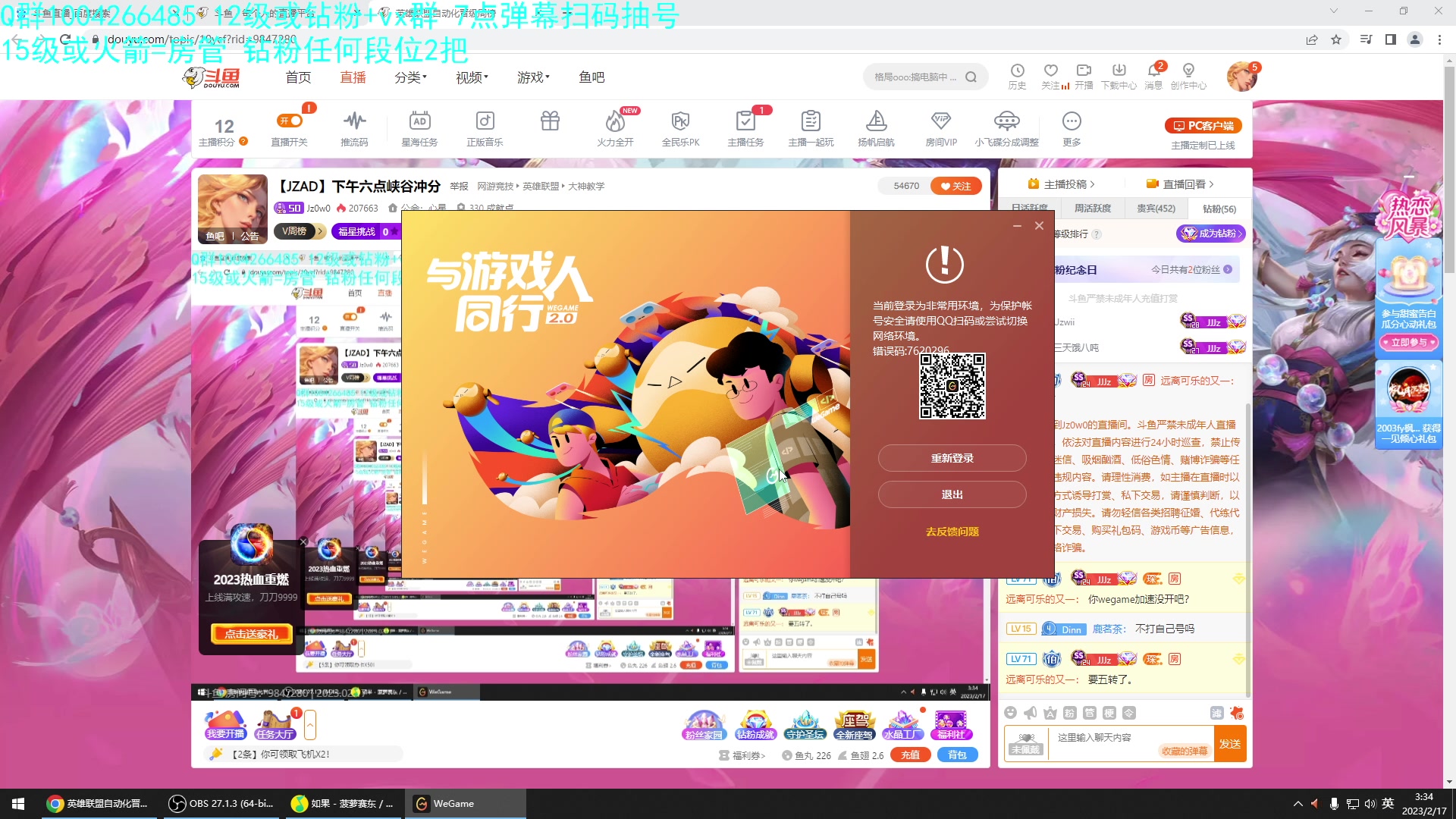Click 成为钻粉 button
Screen dimensions: 1456x819
pos(1211,234)
